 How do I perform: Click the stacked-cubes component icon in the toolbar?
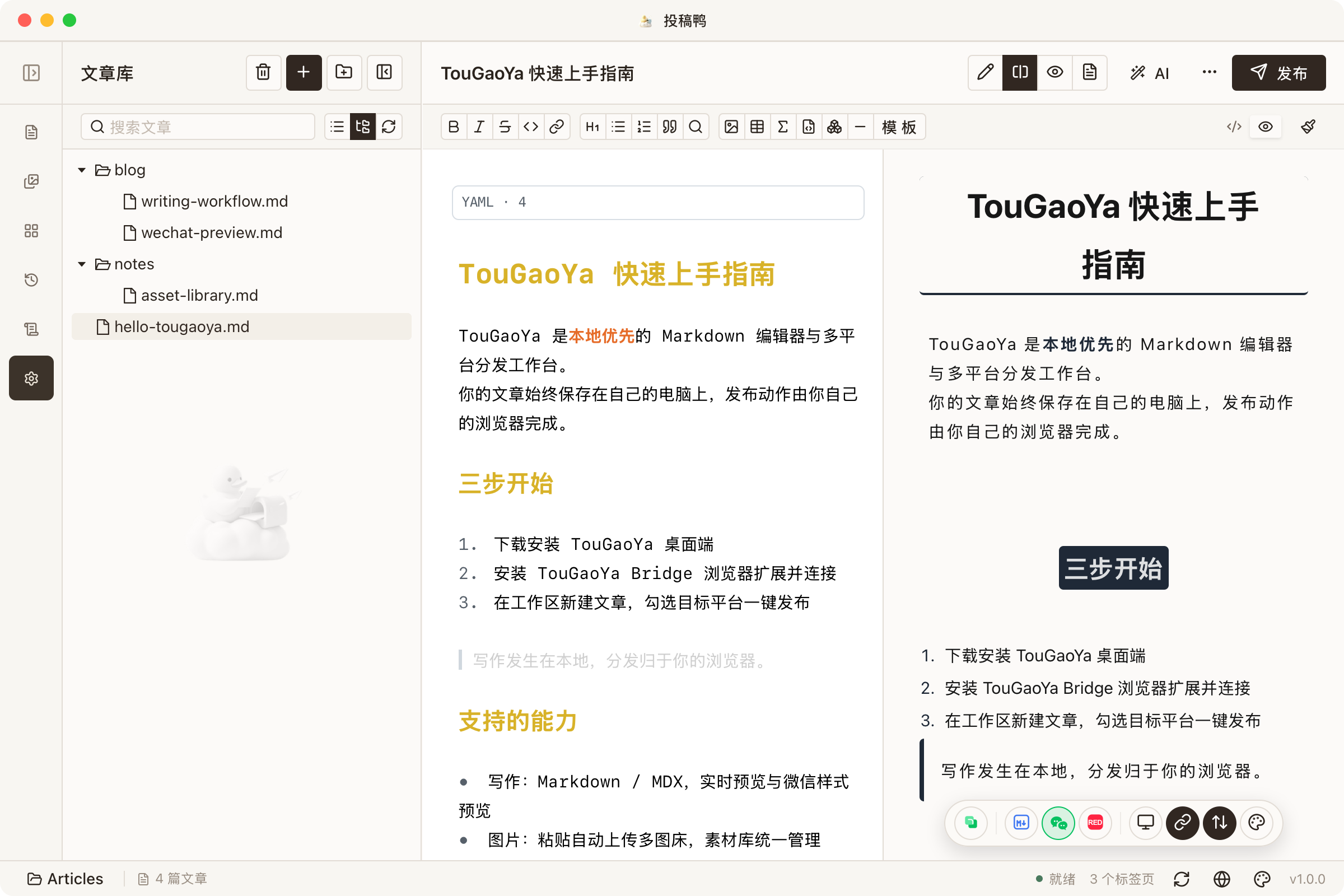click(834, 127)
